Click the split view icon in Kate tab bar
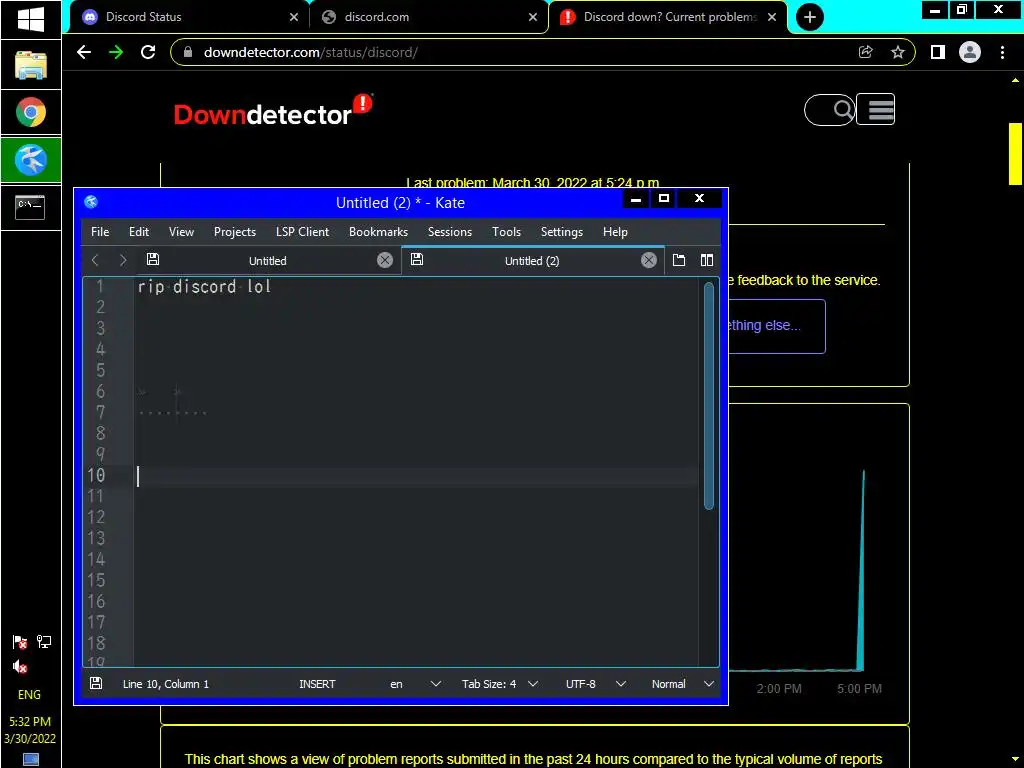Image resolution: width=1024 pixels, height=768 pixels. tap(707, 260)
